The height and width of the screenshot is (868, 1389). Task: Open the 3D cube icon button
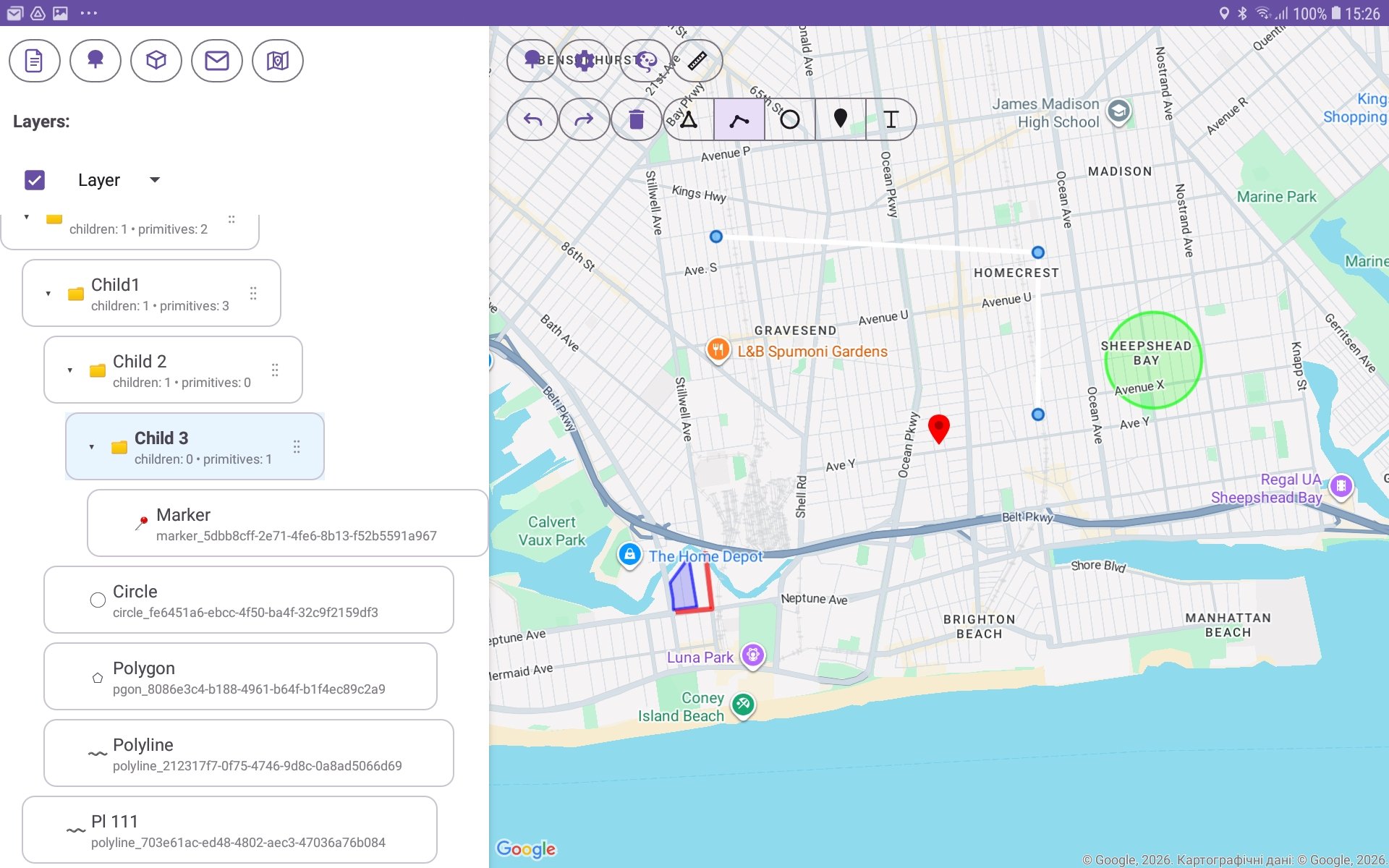click(156, 61)
